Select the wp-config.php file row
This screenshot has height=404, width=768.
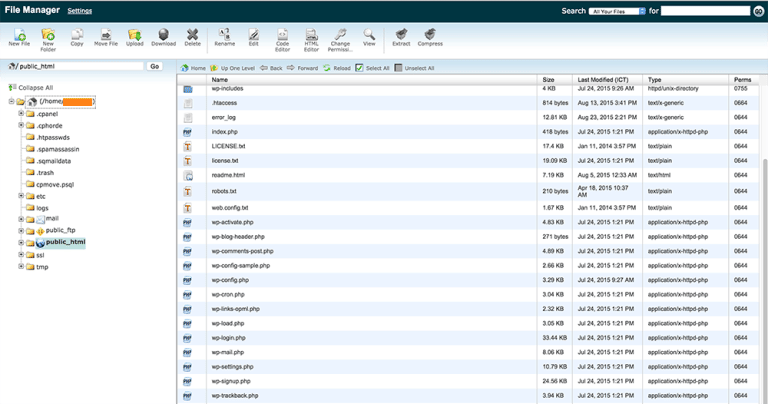click(x=468, y=280)
